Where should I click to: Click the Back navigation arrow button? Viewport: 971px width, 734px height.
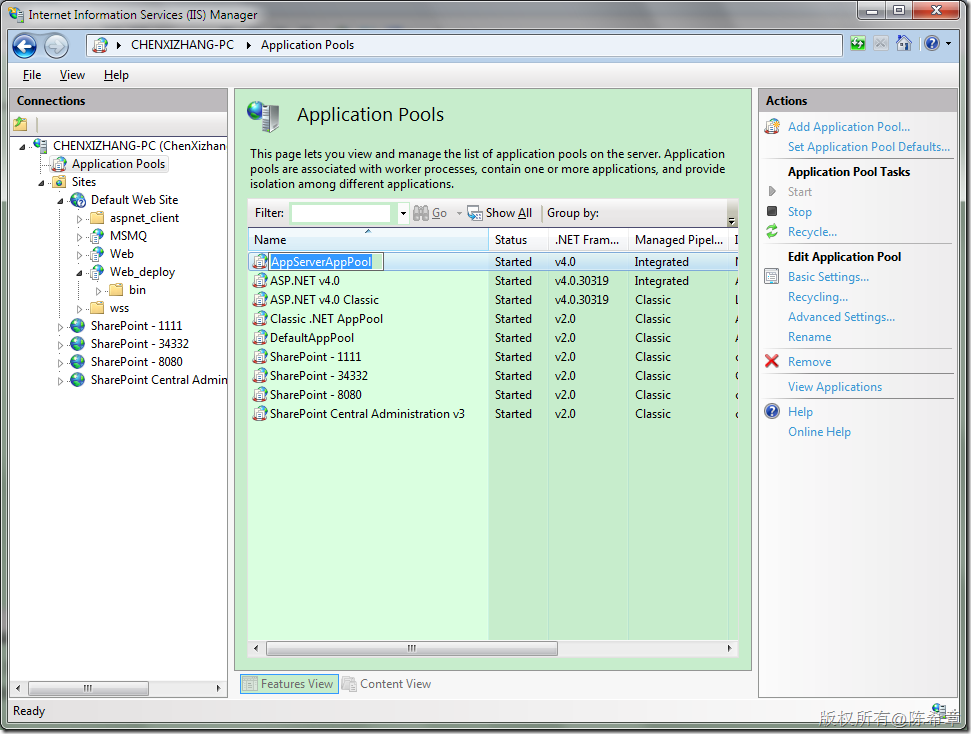click(x=25, y=45)
